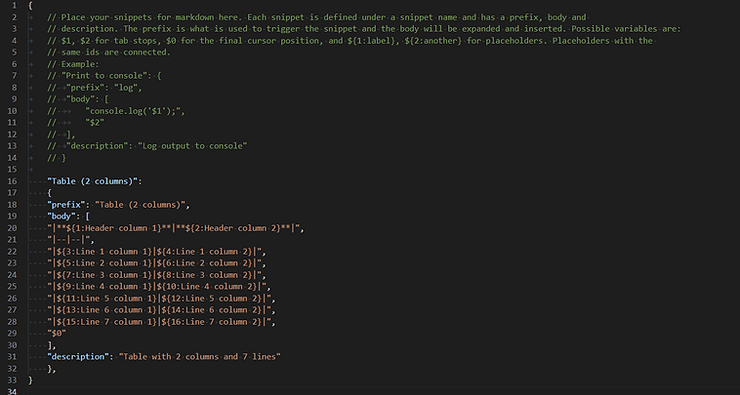Screen dimensions: 740x395
Task: Place cursor on "prefix" key at line 18
Action: pos(64,205)
